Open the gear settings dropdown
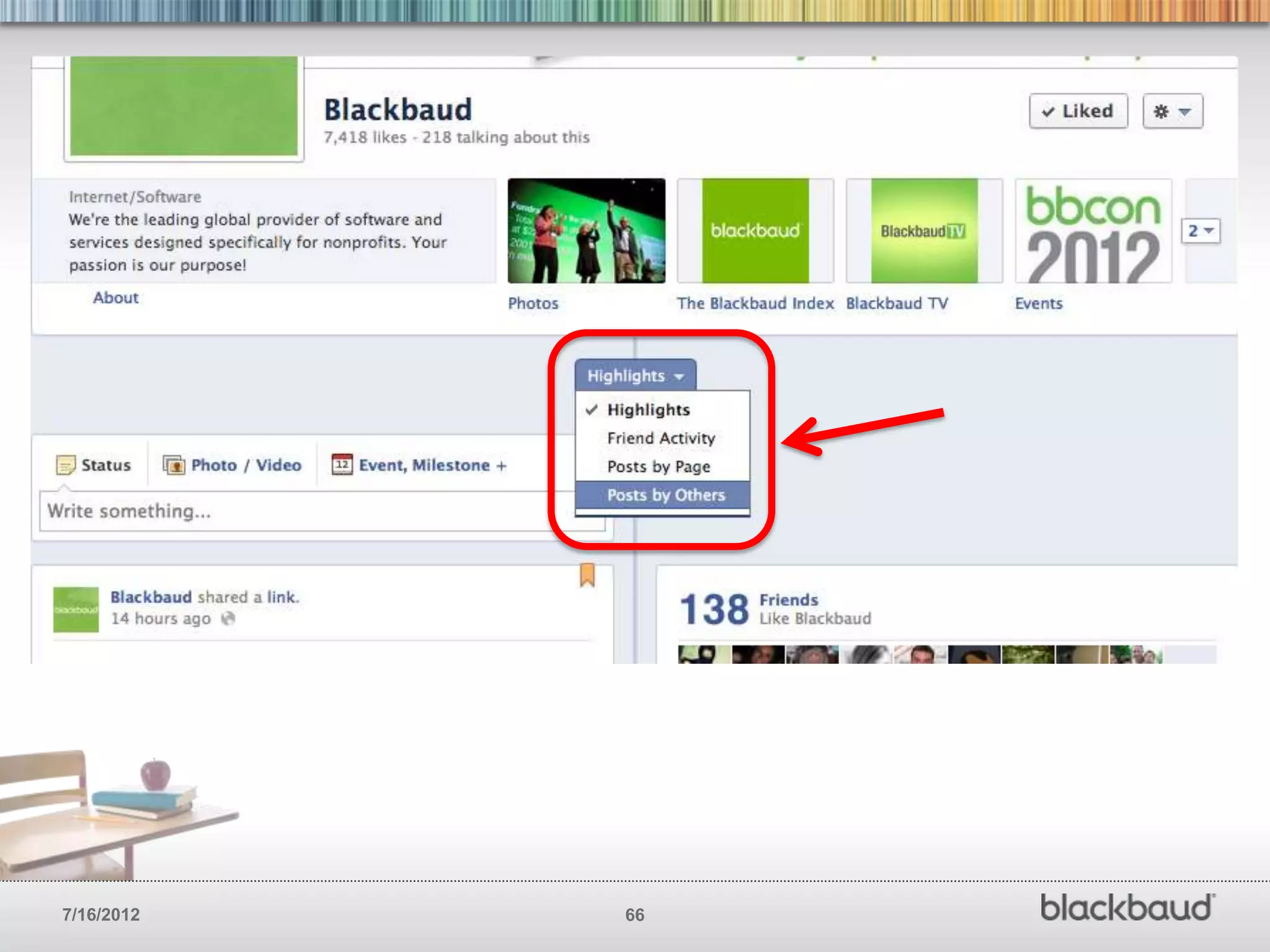 [1172, 112]
